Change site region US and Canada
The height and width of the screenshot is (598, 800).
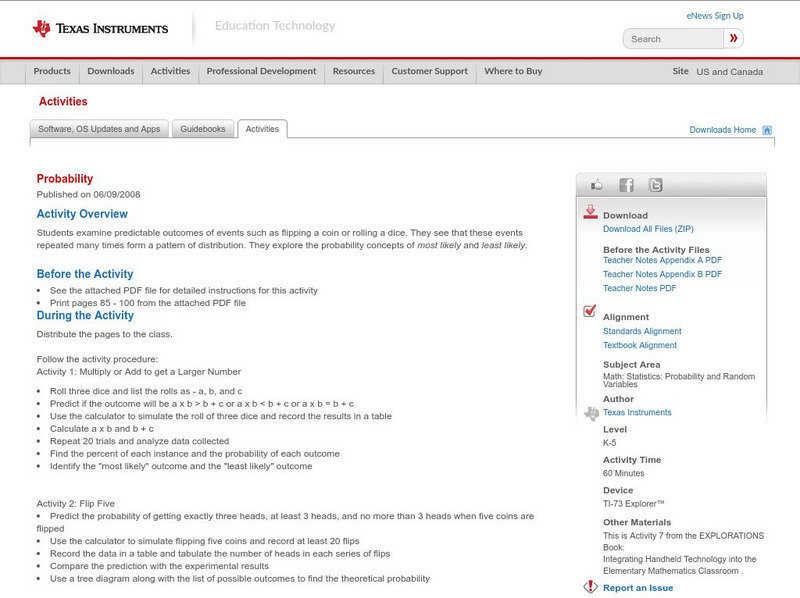coord(730,72)
